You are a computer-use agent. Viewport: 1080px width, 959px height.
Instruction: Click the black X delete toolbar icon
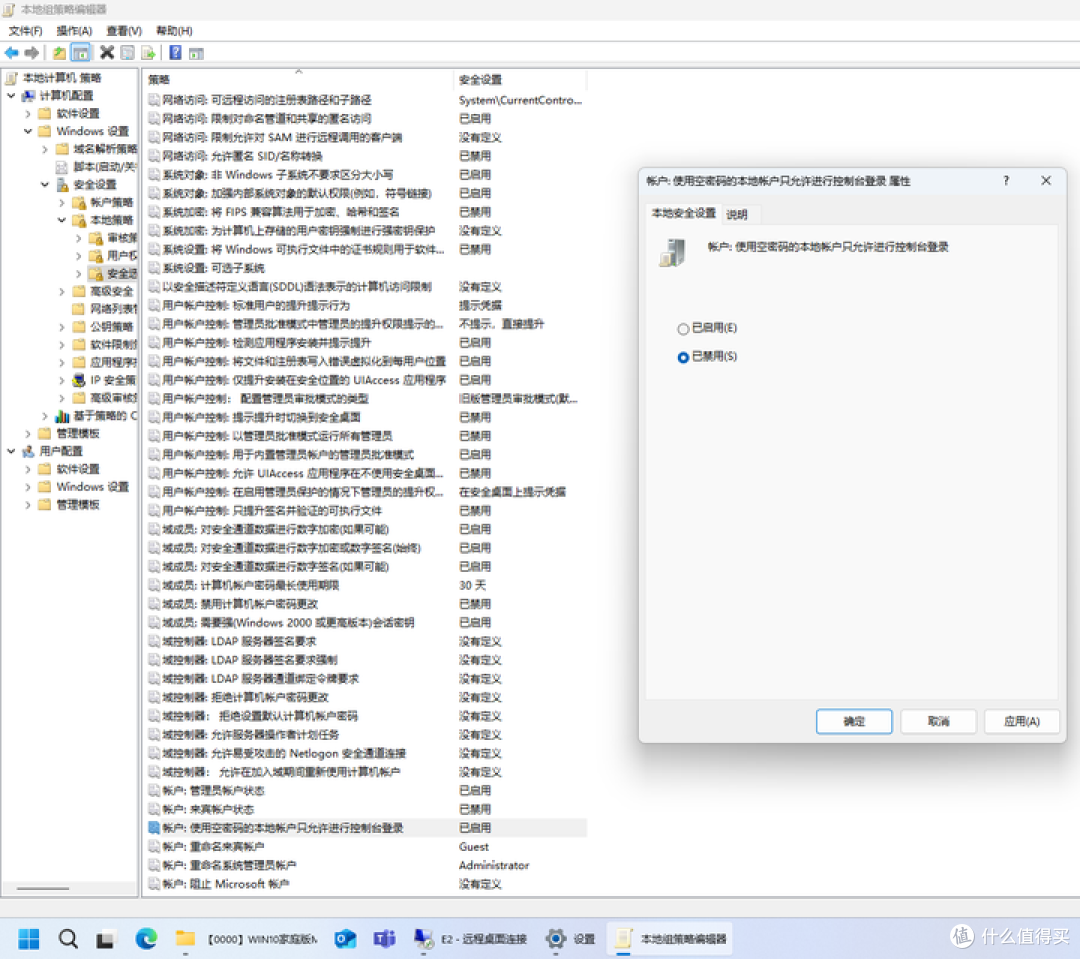pos(107,52)
